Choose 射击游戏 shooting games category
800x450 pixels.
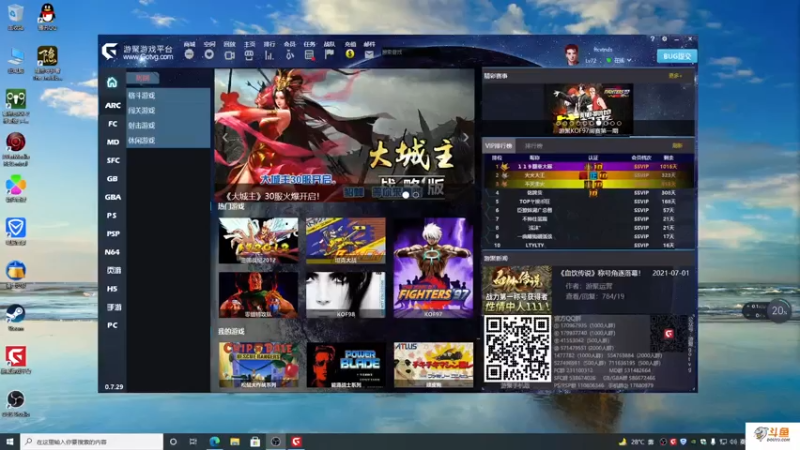point(168,126)
